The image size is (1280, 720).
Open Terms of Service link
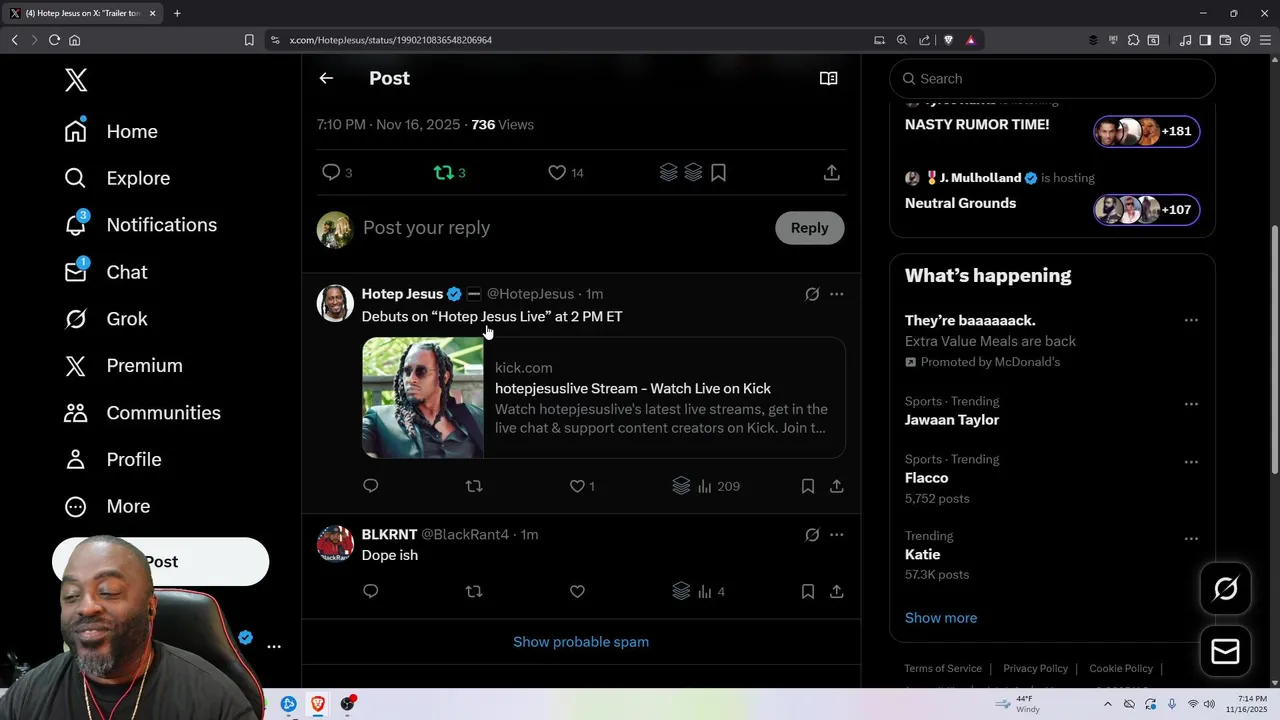(943, 668)
